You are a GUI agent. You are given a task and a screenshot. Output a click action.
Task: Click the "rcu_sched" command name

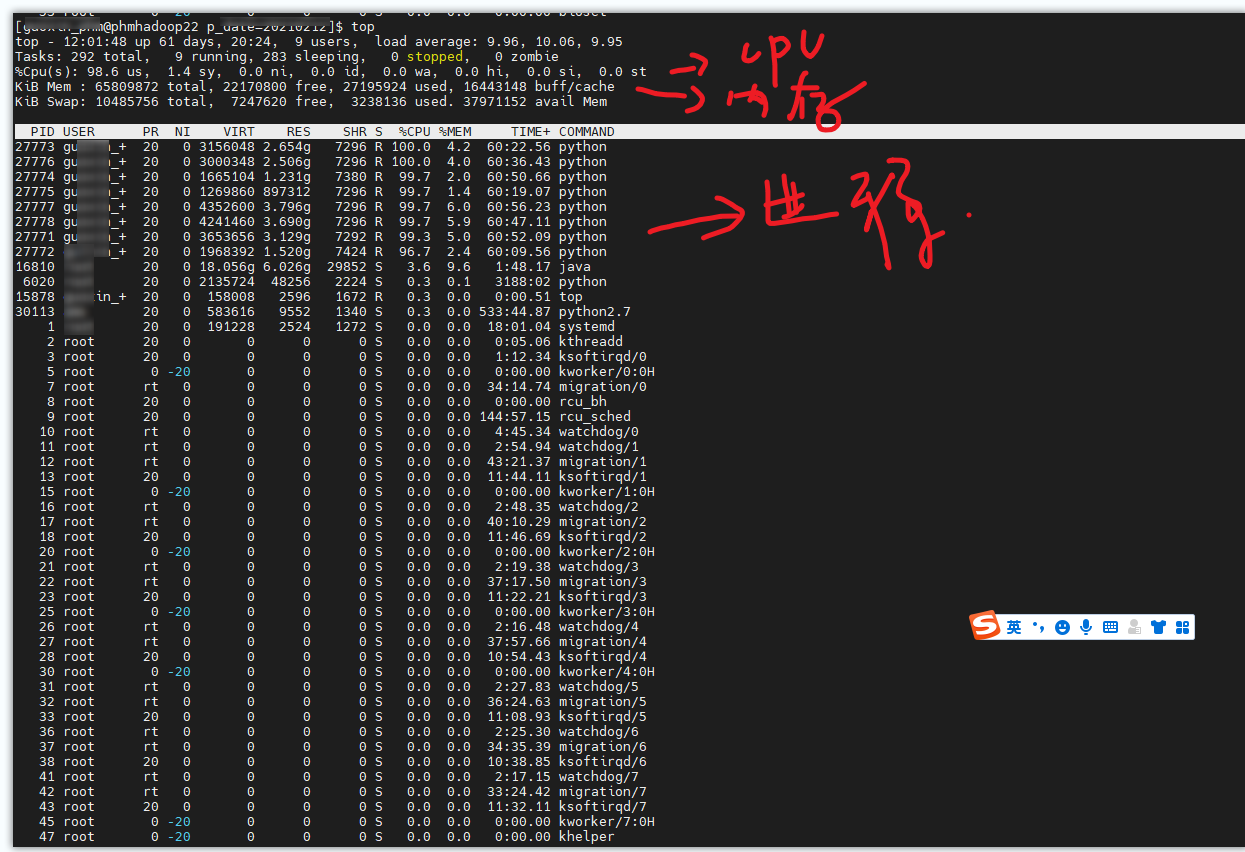coord(595,417)
